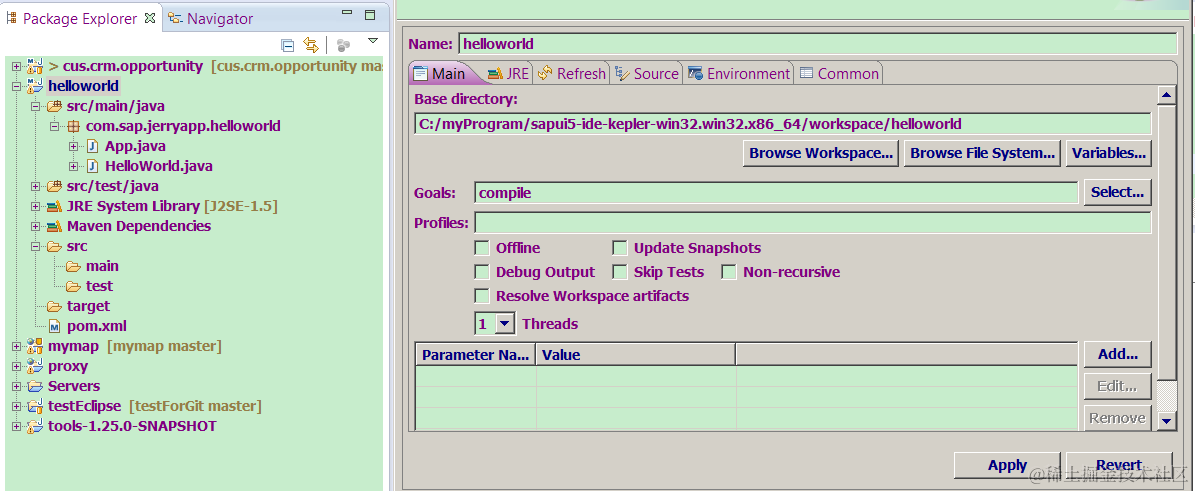Image resolution: width=1195 pixels, height=491 pixels.
Task: Click the helloworld project icon
Action: pos(35,86)
